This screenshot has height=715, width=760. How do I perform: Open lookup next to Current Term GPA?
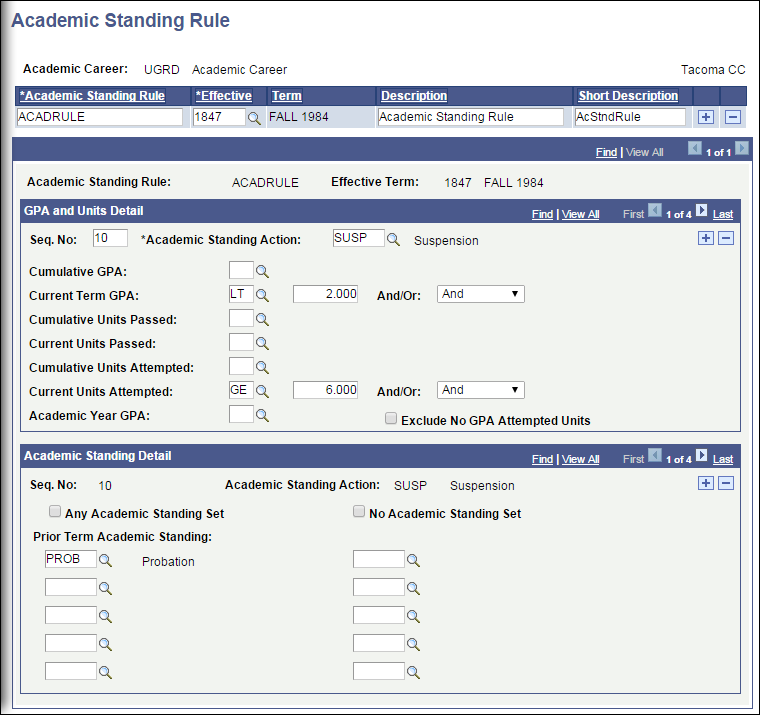(x=262, y=295)
